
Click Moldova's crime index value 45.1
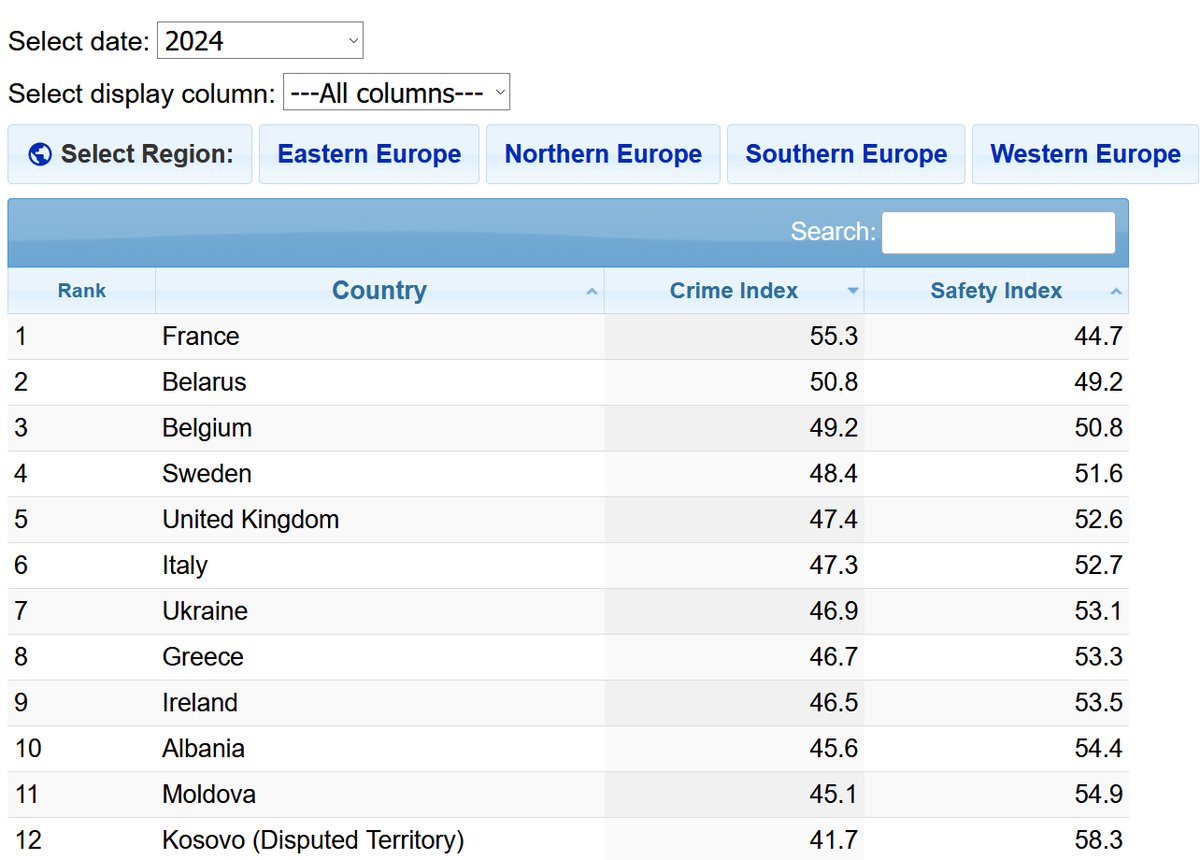[834, 795]
